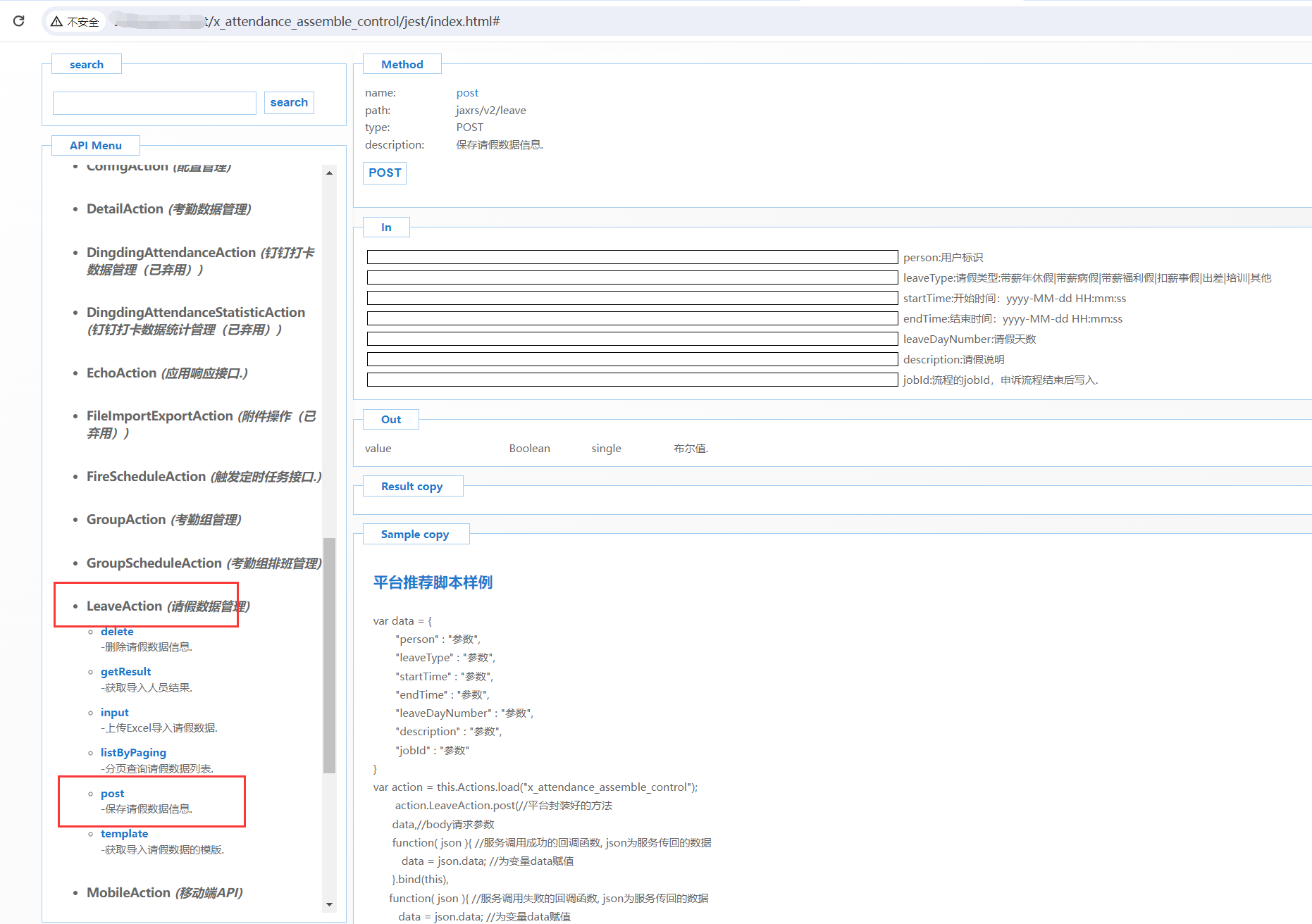
Task: Click the Result copy label
Action: [412, 487]
